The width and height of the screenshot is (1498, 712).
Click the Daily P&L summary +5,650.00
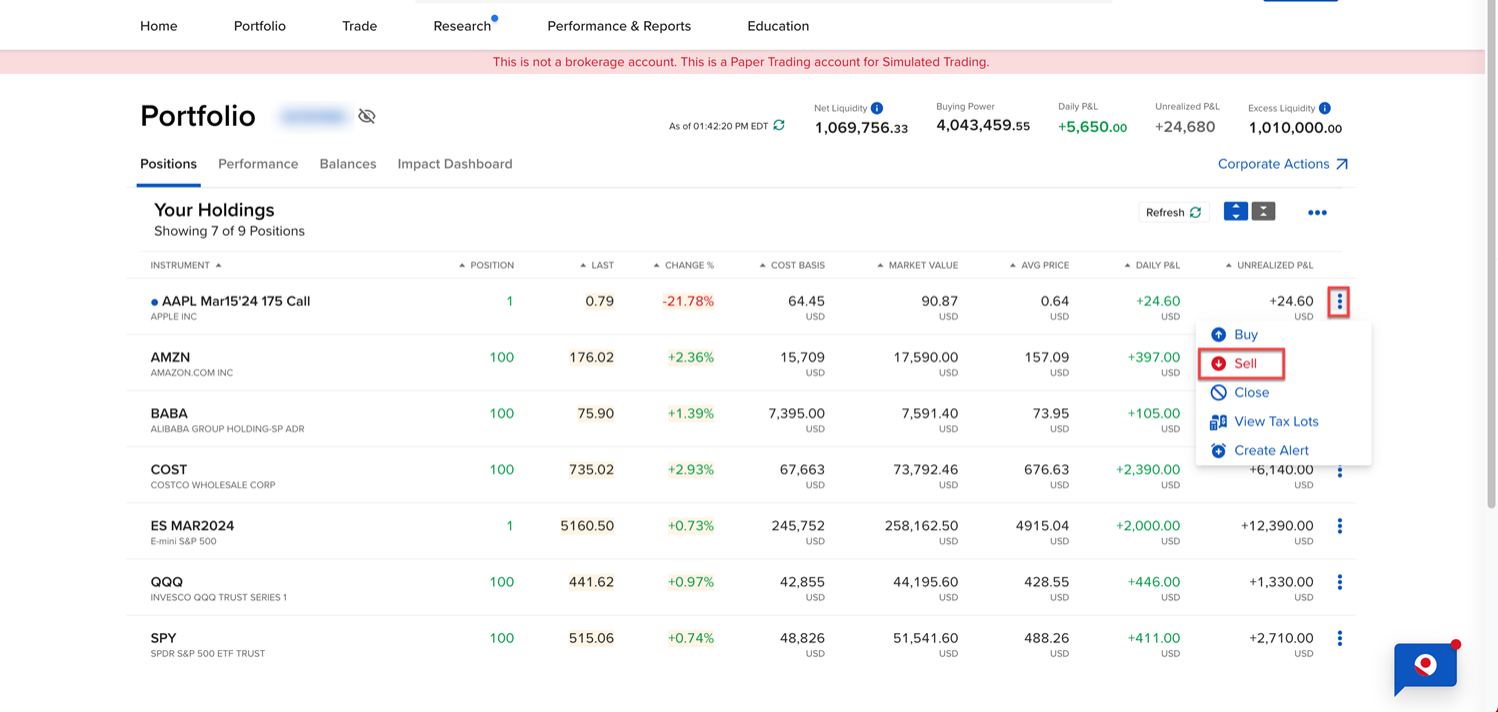tap(1092, 127)
